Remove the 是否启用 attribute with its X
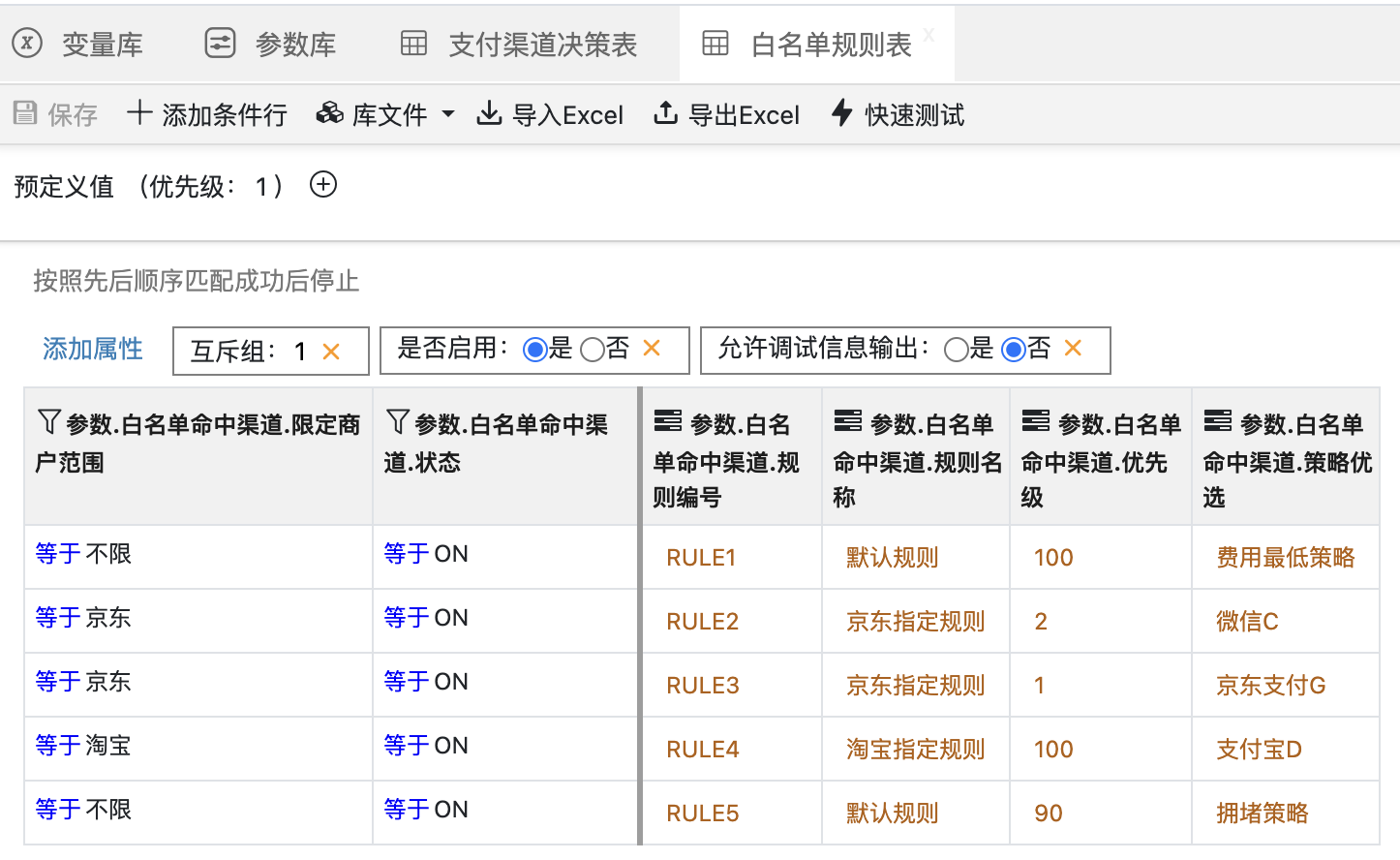 (x=652, y=349)
